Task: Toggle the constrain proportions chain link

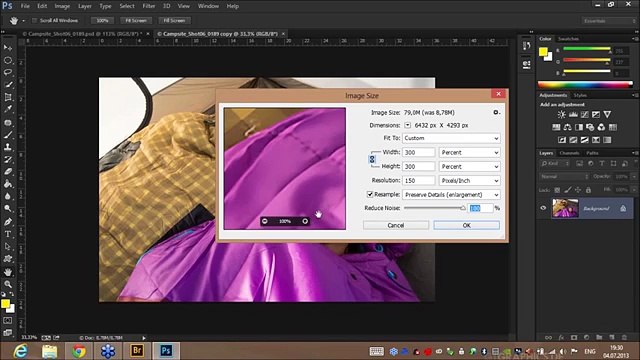Action: 372,159
